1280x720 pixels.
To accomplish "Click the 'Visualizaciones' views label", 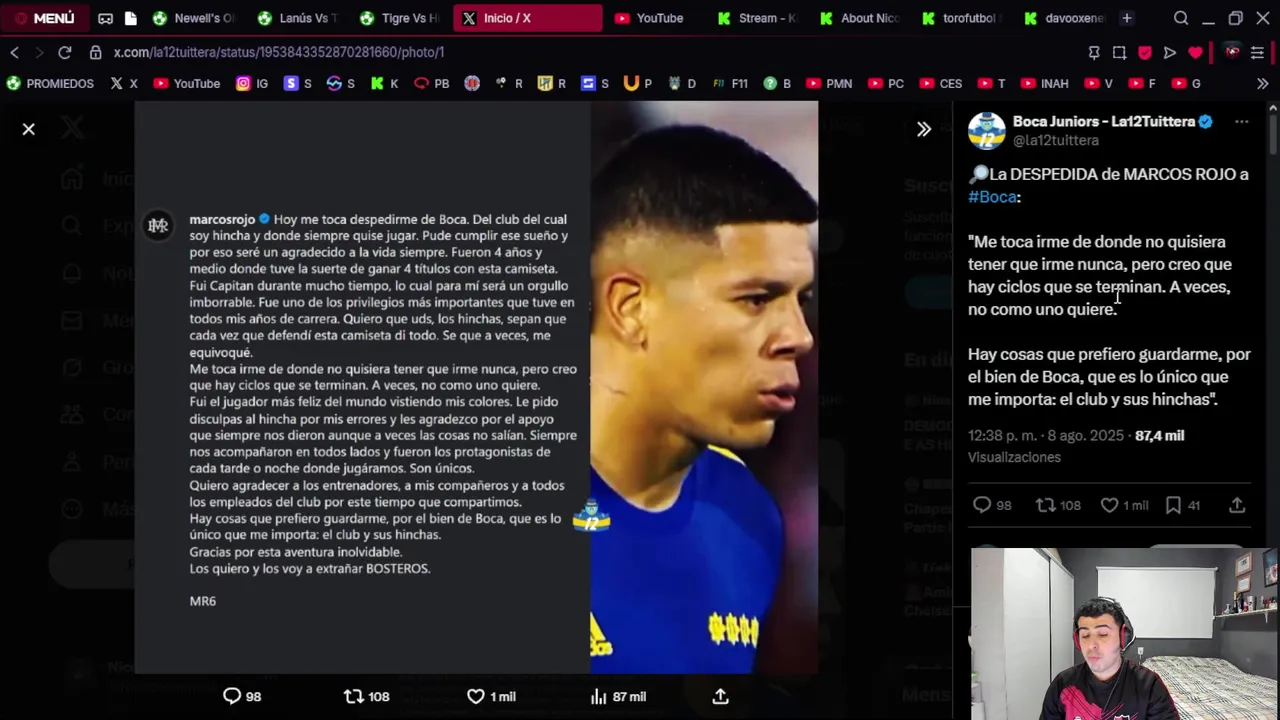I will pos(1014,457).
